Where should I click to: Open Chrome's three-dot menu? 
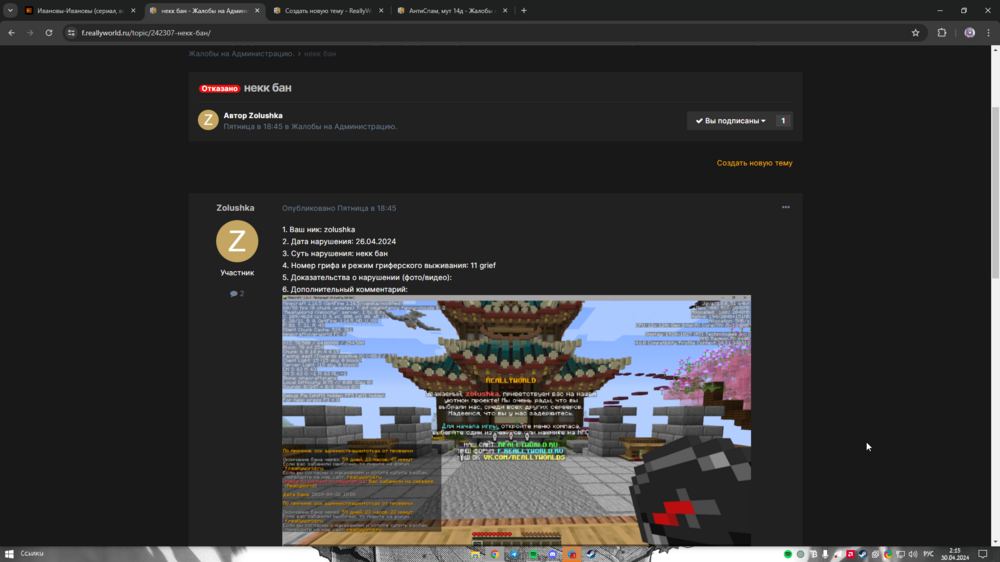989,33
